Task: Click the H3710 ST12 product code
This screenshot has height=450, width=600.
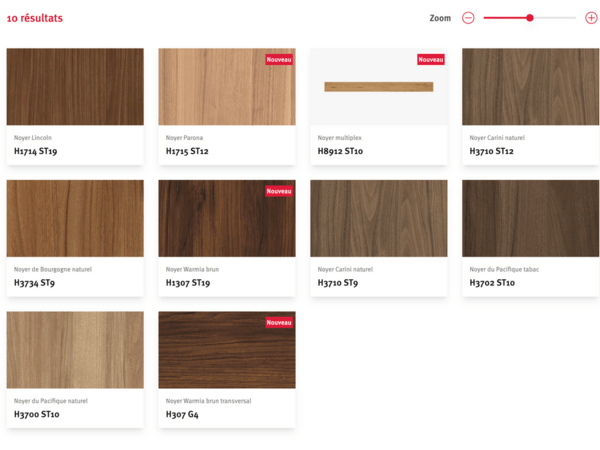Action: click(491, 152)
